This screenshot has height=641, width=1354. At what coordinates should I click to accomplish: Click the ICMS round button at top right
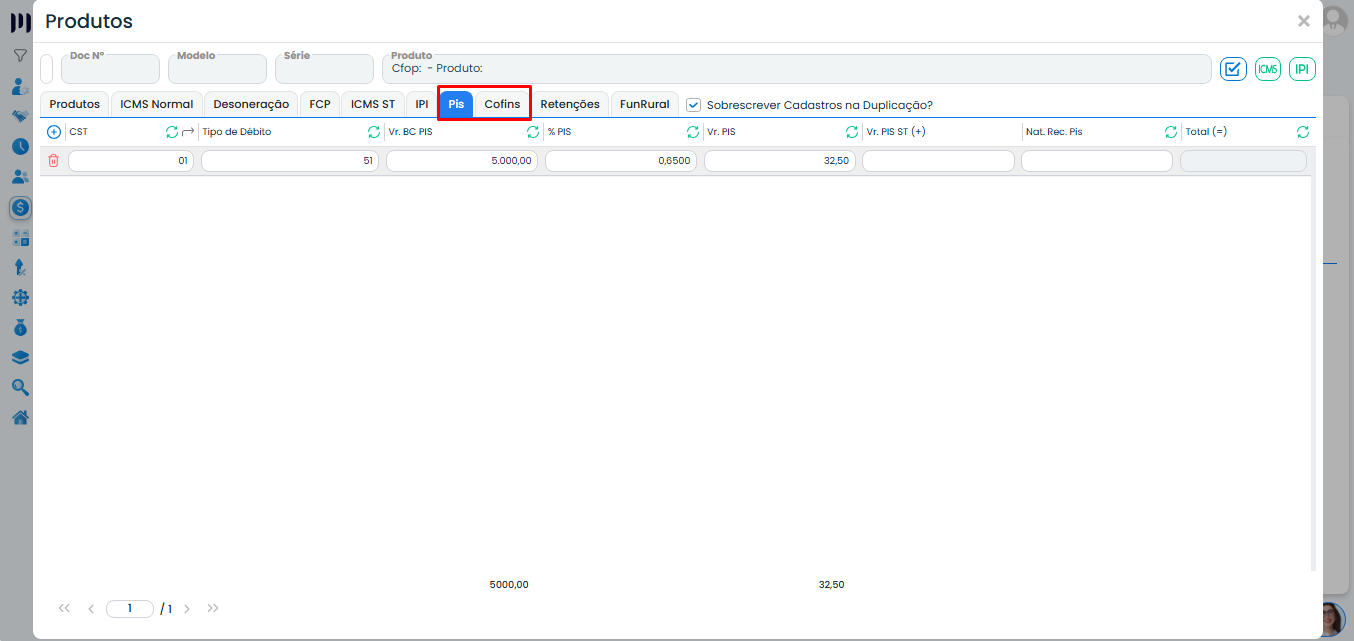click(1268, 69)
